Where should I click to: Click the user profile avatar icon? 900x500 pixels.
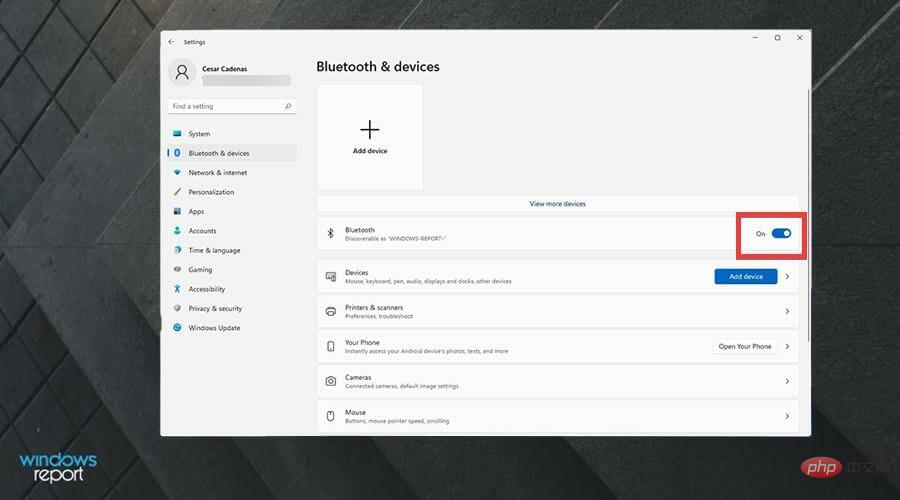[182, 72]
